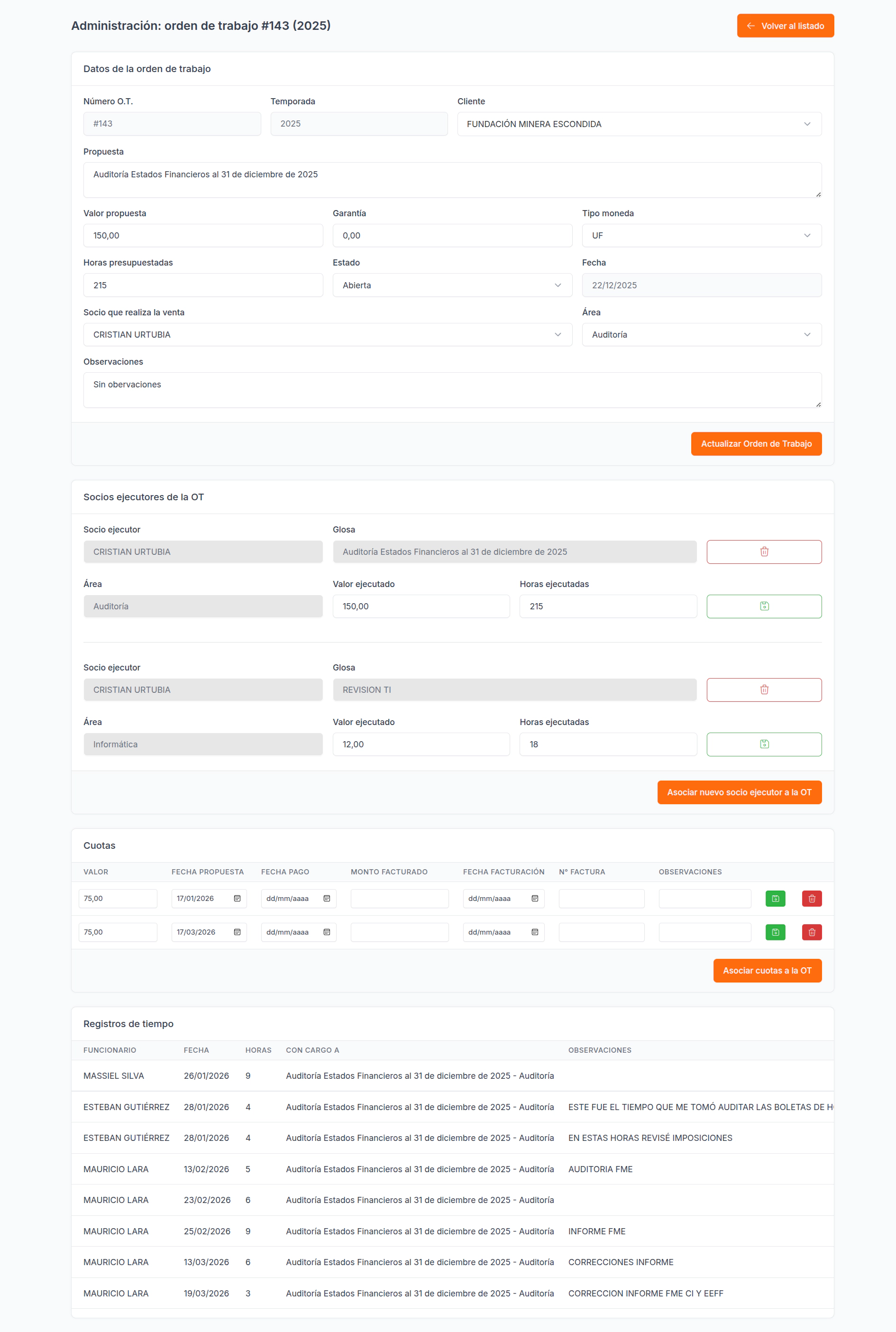The height and width of the screenshot is (1332, 896).
Task: Click Horas ejecutadas field showing 215
Action: (607, 606)
